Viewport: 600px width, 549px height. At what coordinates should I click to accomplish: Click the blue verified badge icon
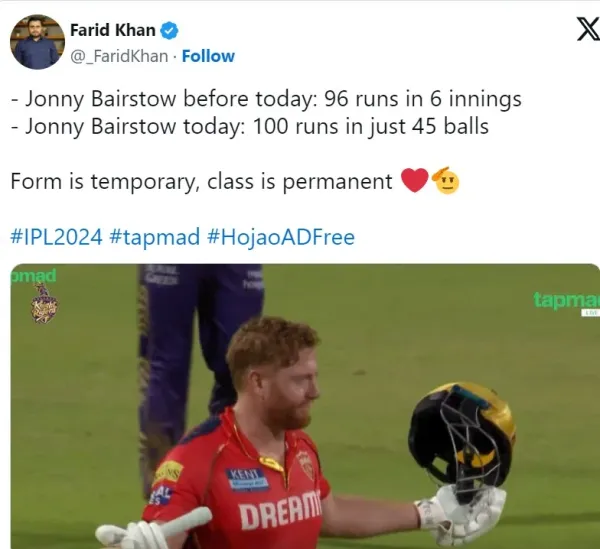pyautogui.click(x=169, y=31)
